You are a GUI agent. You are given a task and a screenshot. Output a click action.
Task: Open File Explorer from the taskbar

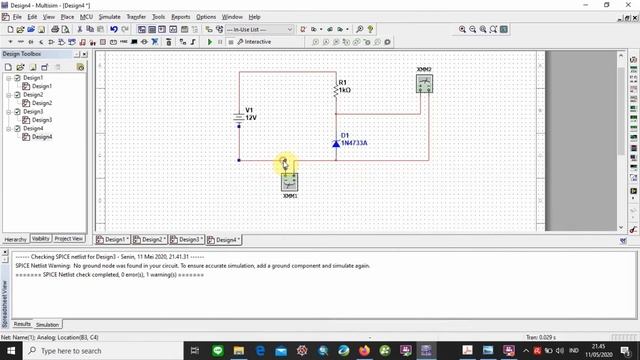(x=239, y=351)
